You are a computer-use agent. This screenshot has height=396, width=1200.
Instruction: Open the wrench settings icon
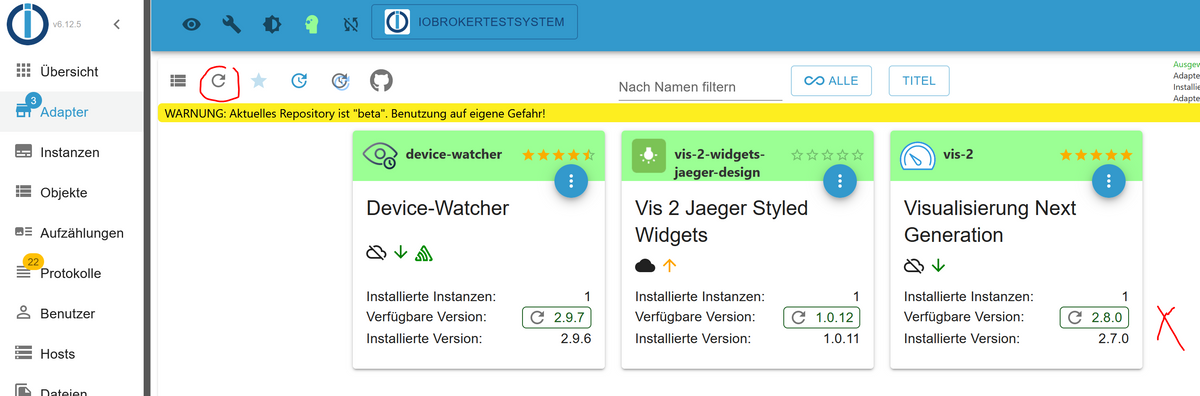point(231,23)
